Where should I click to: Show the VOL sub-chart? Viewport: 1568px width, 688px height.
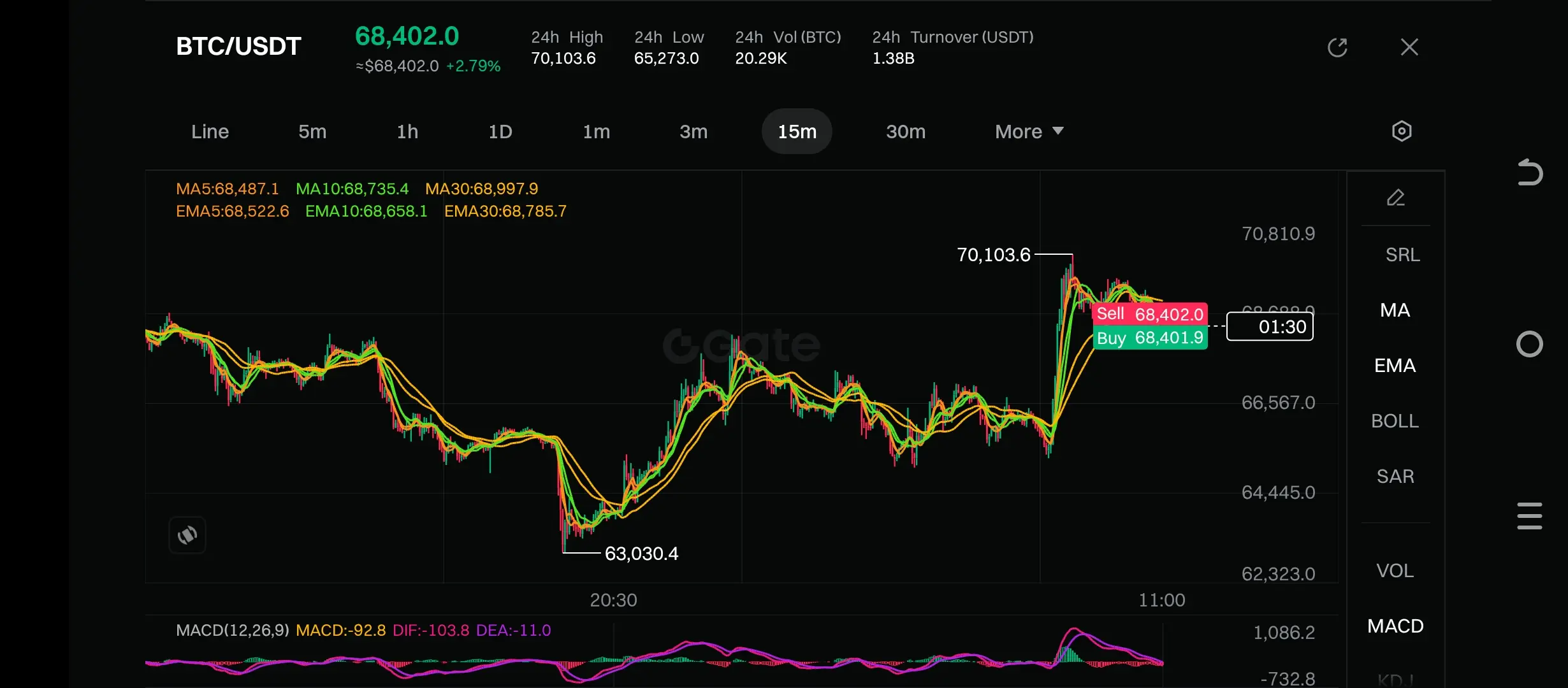click(x=1395, y=571)
